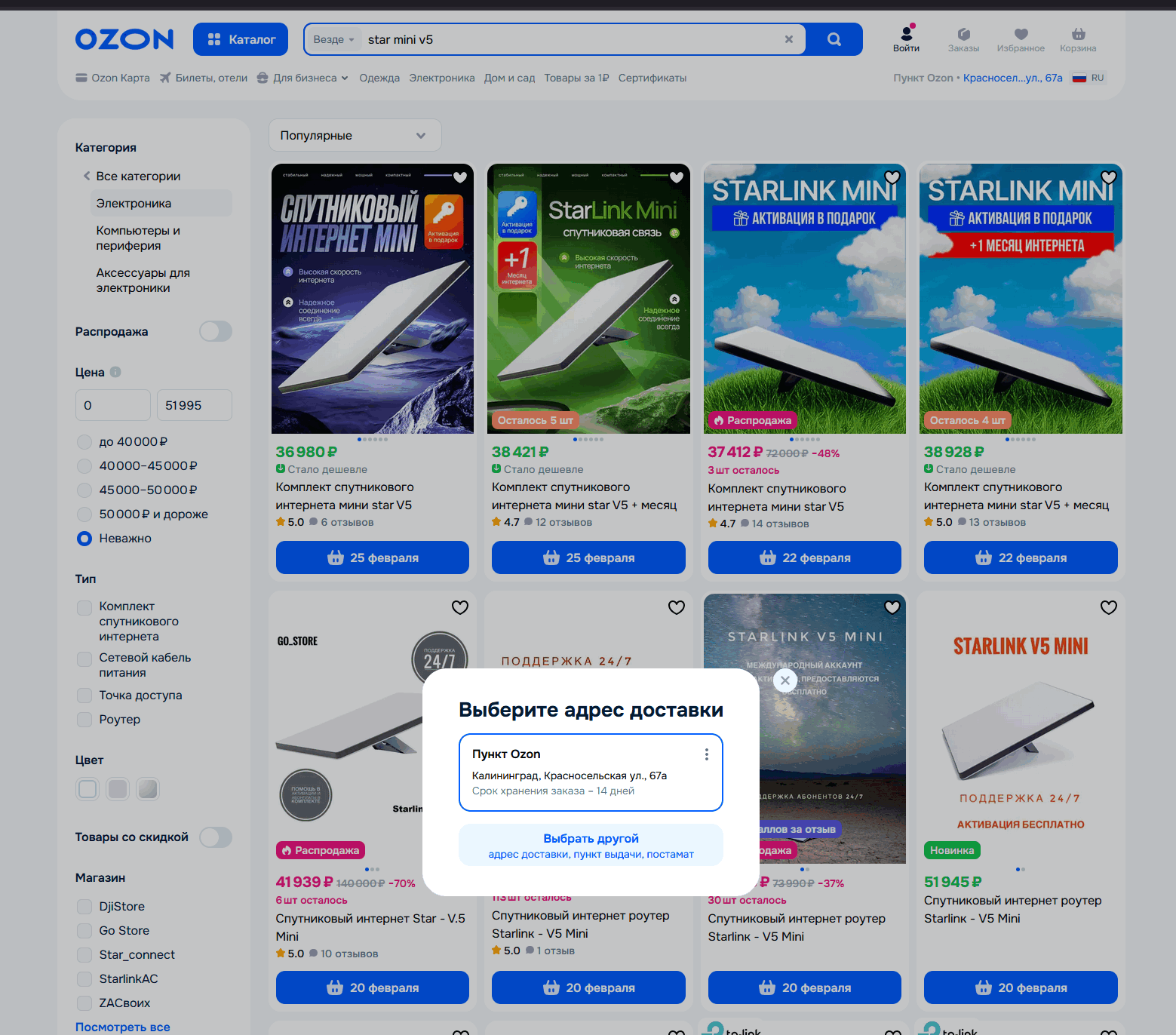
Task: Select price range 45 000-50 000 ₽
Action: (84, 490)
